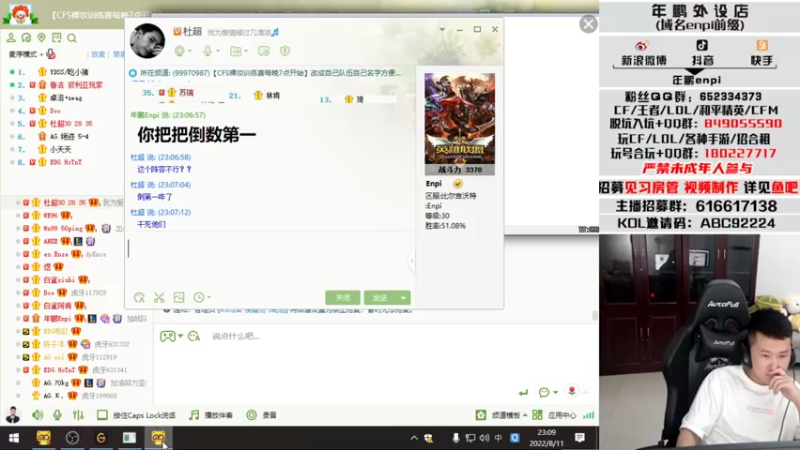
Task: Click the network signal strength icon
Action: 589,415
